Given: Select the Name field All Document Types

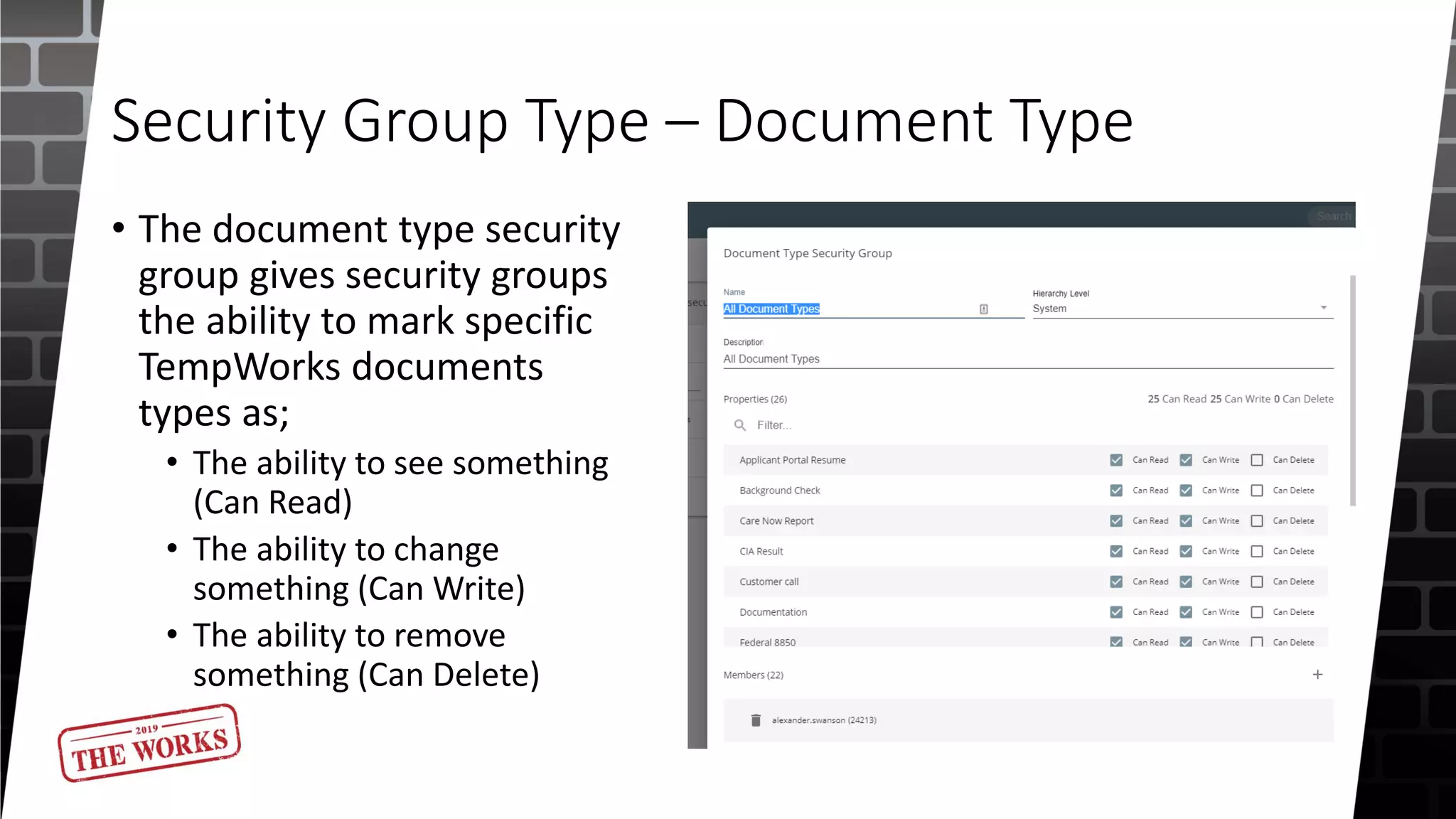Looking at the screenshot, I should pyautogui.click(x=874, y=309).
